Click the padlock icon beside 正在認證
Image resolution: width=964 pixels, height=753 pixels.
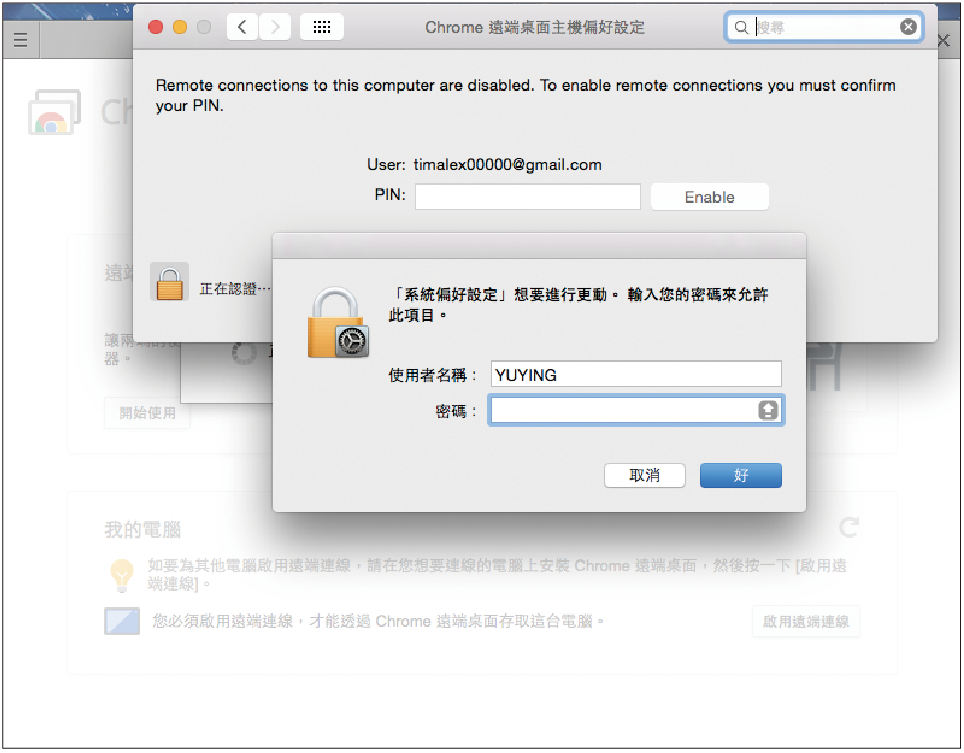point(169,282)
